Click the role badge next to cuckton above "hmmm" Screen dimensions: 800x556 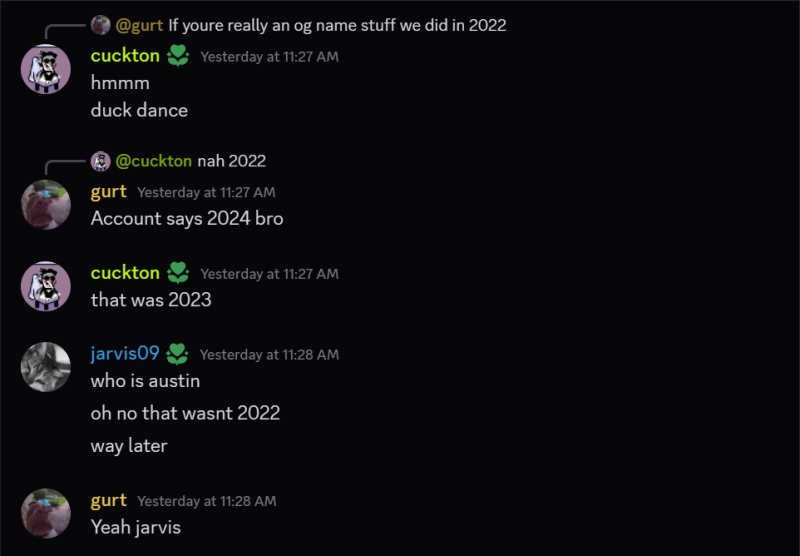[178, 56]
